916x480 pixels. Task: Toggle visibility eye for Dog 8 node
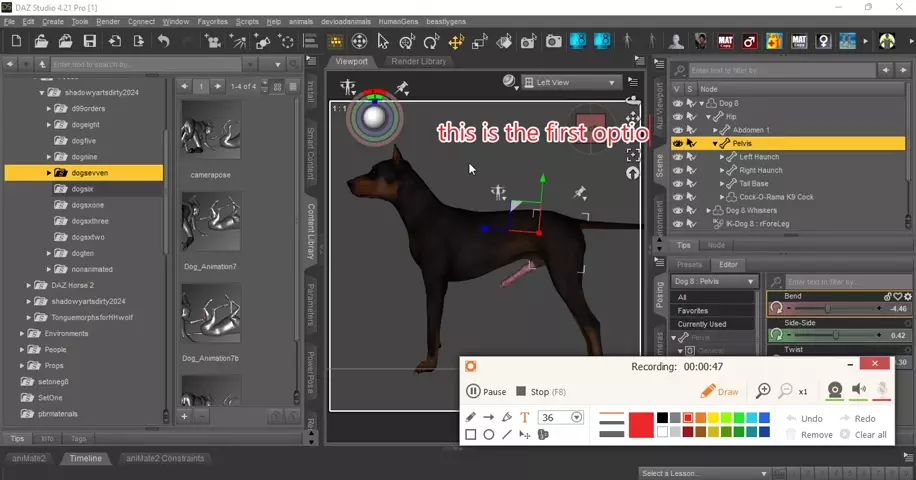pyautogui.click(x=677, y=103)
